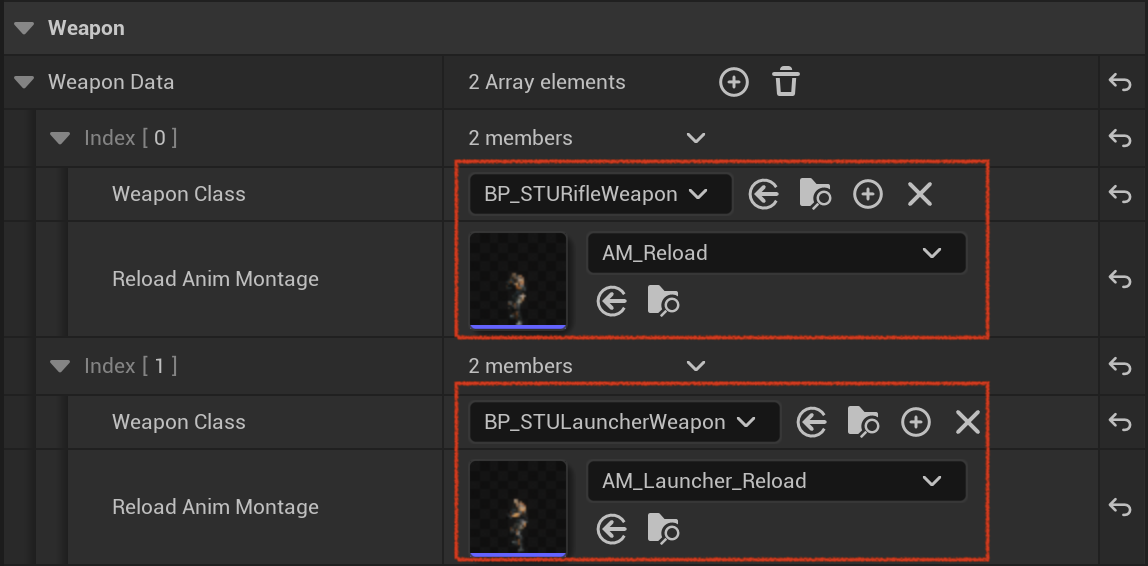Viewport: 1148px width, 566px height.
Task: Open Index 1 members options chevron
Action: click(x=696, y=366)
